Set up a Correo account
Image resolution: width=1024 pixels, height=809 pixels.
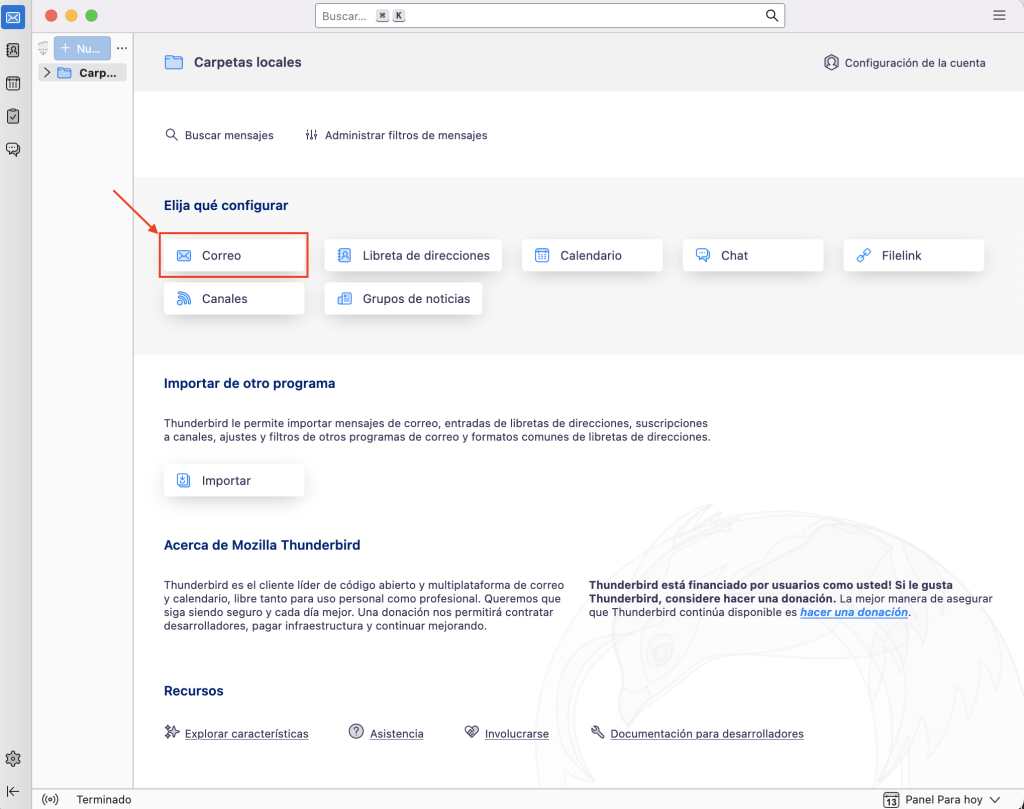(234, 255)
